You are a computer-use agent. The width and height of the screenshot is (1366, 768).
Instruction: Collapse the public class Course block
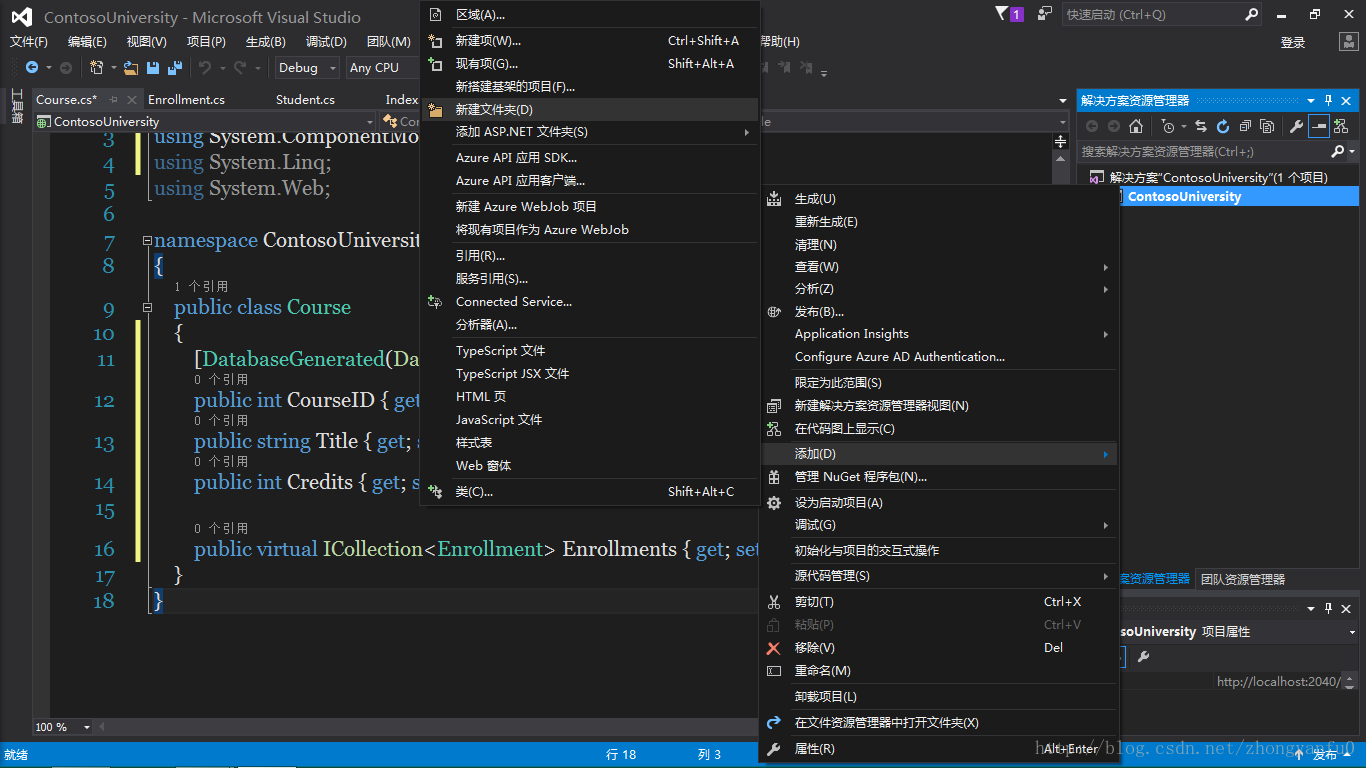tap(147, 308)
